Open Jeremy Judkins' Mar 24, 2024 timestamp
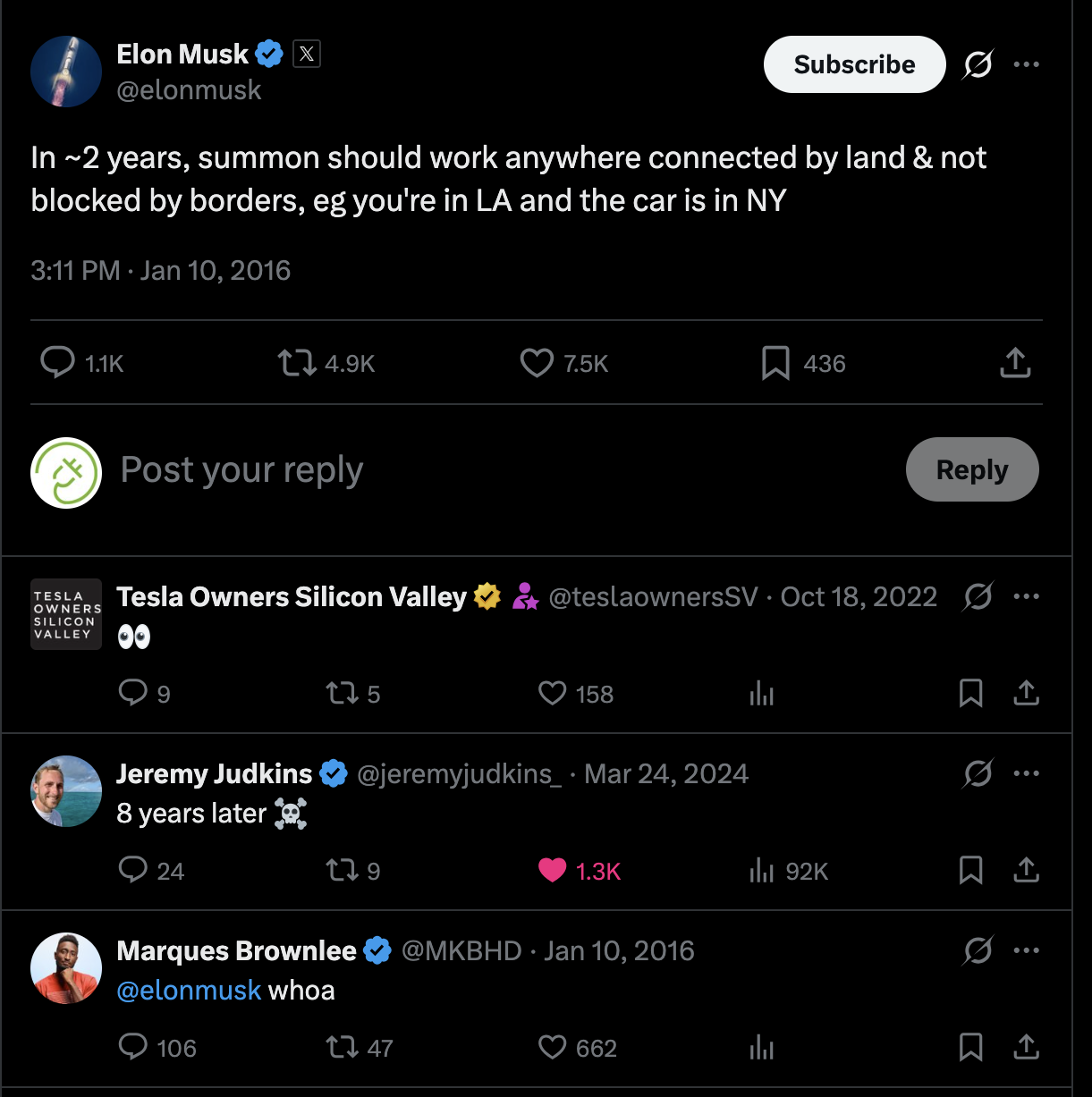This screenshot has height=1097, width=1092. pyautogui.click(x=666, y=773)
